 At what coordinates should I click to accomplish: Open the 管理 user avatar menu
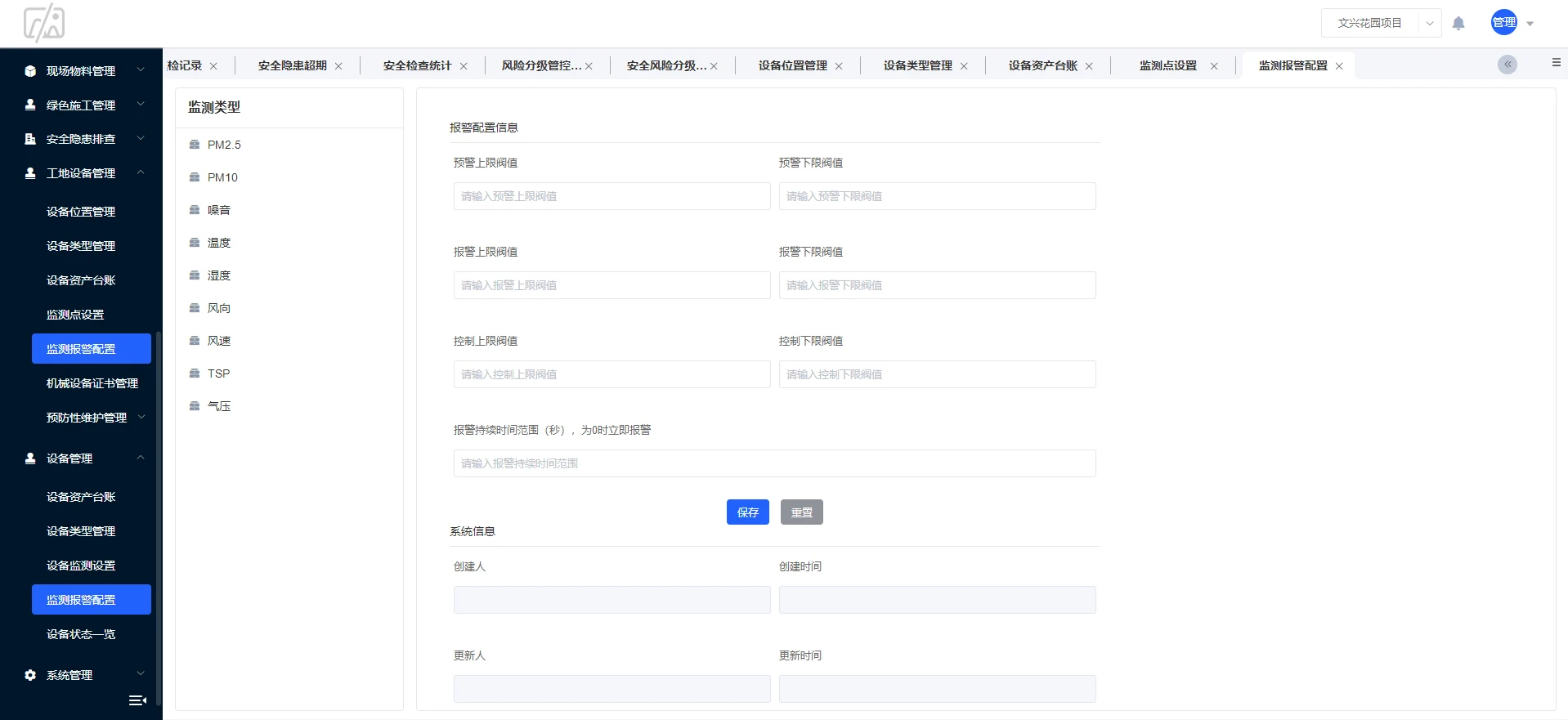pyautogui.click(x=1504, y=23)
